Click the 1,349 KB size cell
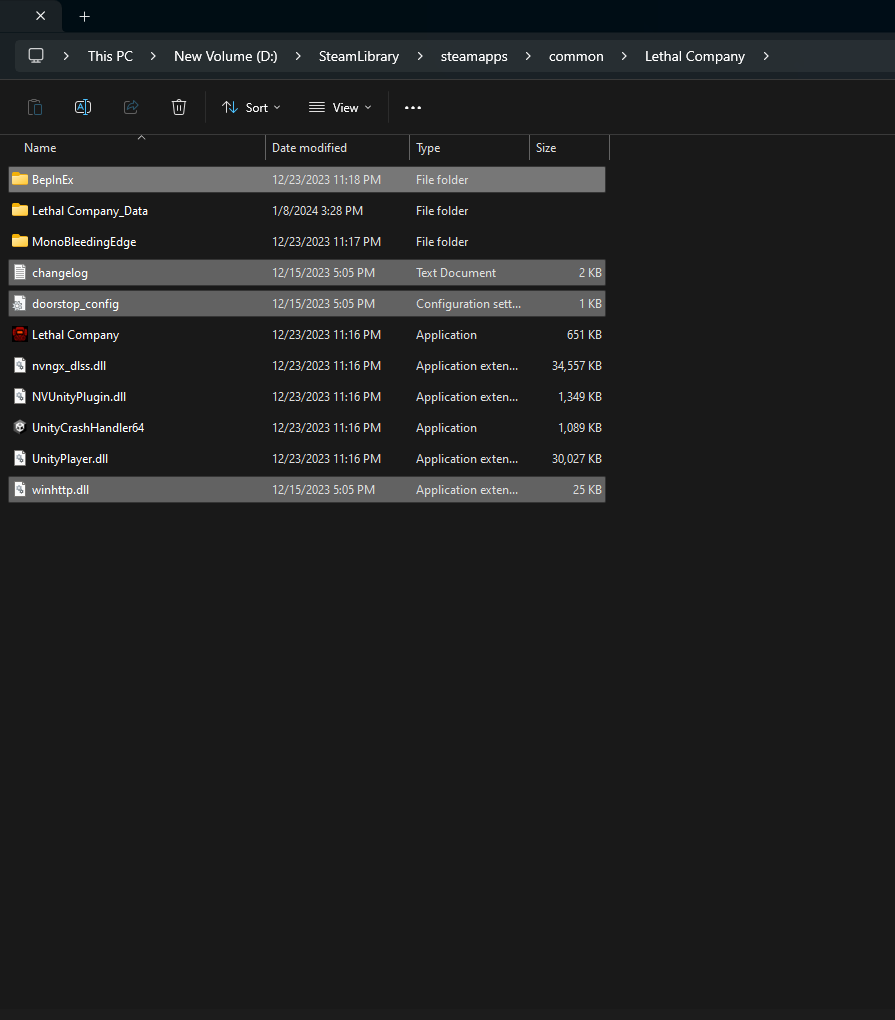This screenshot has width=895, height=1020. pos(580,397)
